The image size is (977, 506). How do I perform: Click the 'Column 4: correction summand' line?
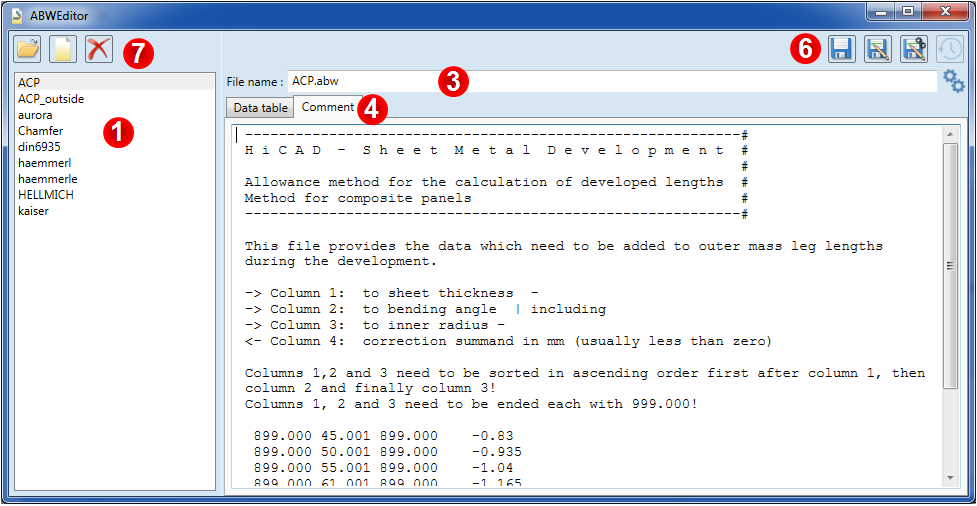(x=508, y=341)
